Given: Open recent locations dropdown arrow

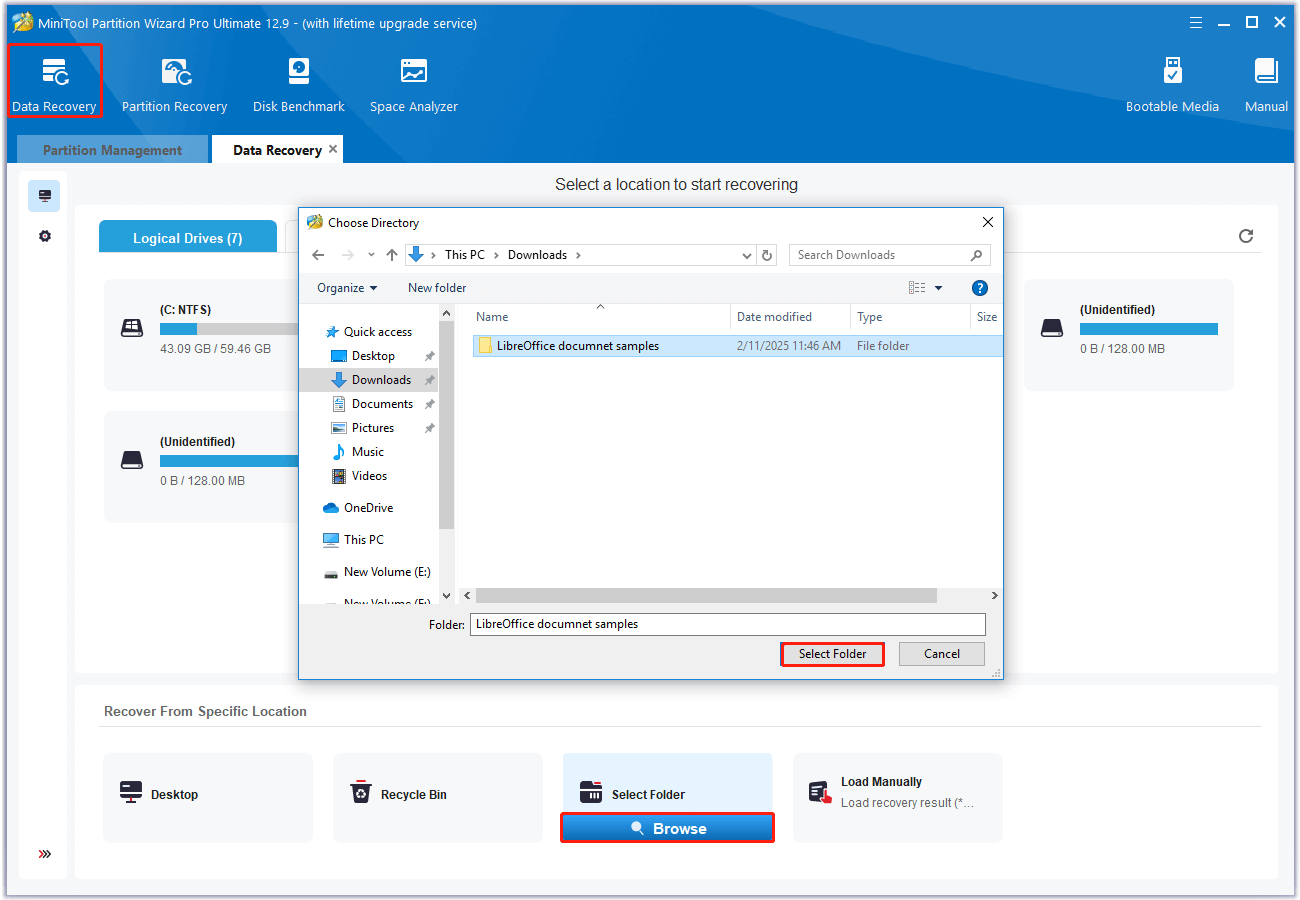Looking at the screenshot, I should click(x=371, y=255).
